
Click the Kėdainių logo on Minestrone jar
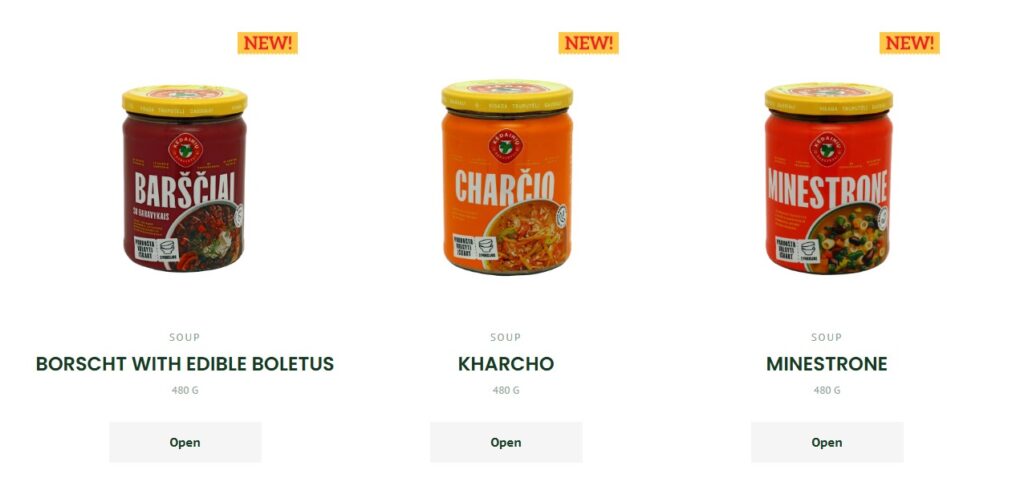(827, 149)
